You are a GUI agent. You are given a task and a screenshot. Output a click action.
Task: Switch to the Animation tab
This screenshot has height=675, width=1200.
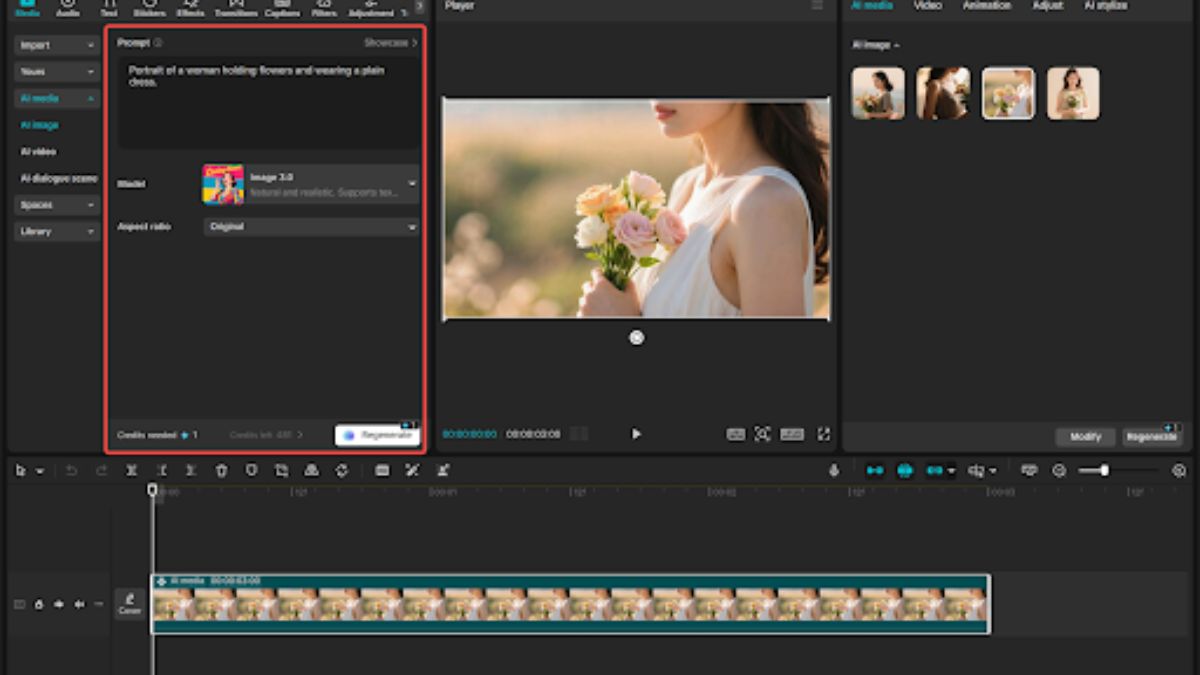[x=986, y=6]
